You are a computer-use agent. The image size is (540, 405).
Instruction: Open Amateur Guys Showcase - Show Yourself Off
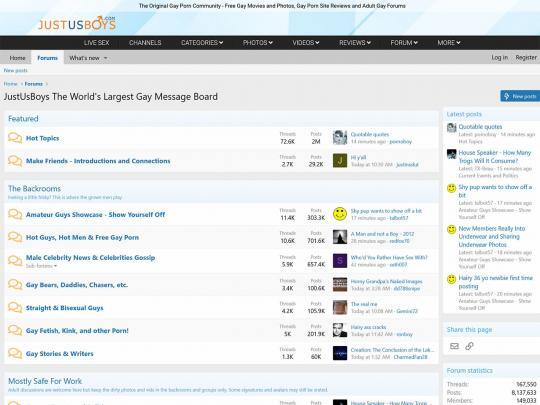click(x=95, y=215)
